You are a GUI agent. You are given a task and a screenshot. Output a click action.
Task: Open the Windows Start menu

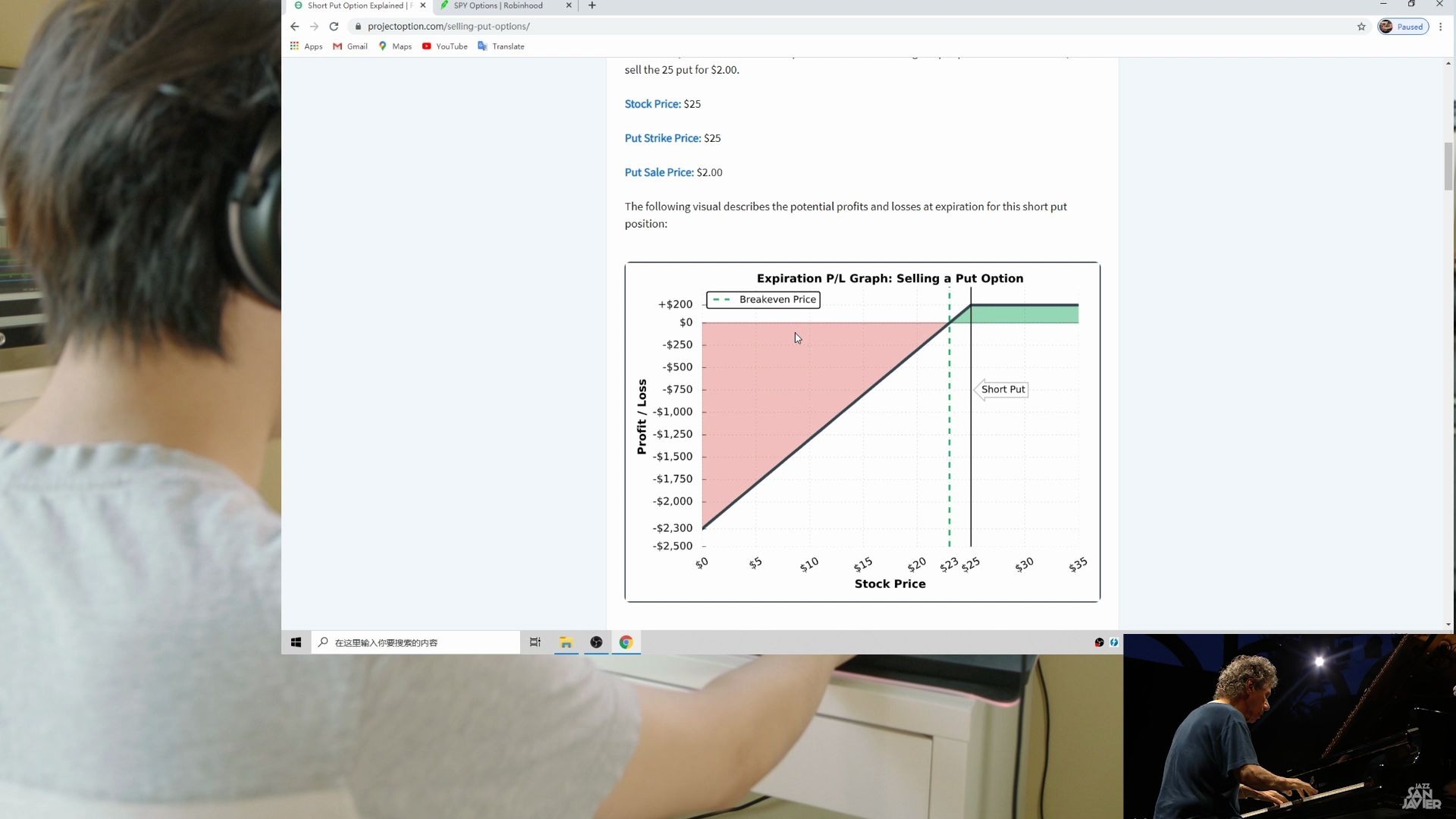tap(297, 642)
